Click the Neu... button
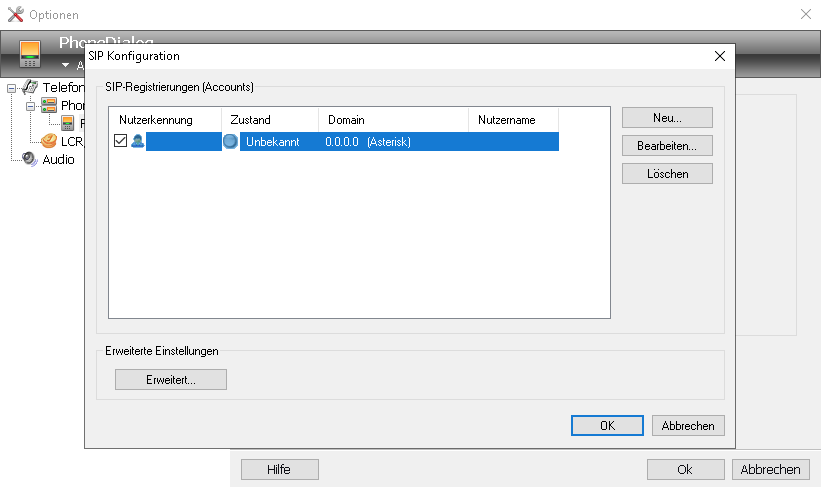The width and height of the screenshot is (821, 487). pyautogui.click(x=667, y=118)
